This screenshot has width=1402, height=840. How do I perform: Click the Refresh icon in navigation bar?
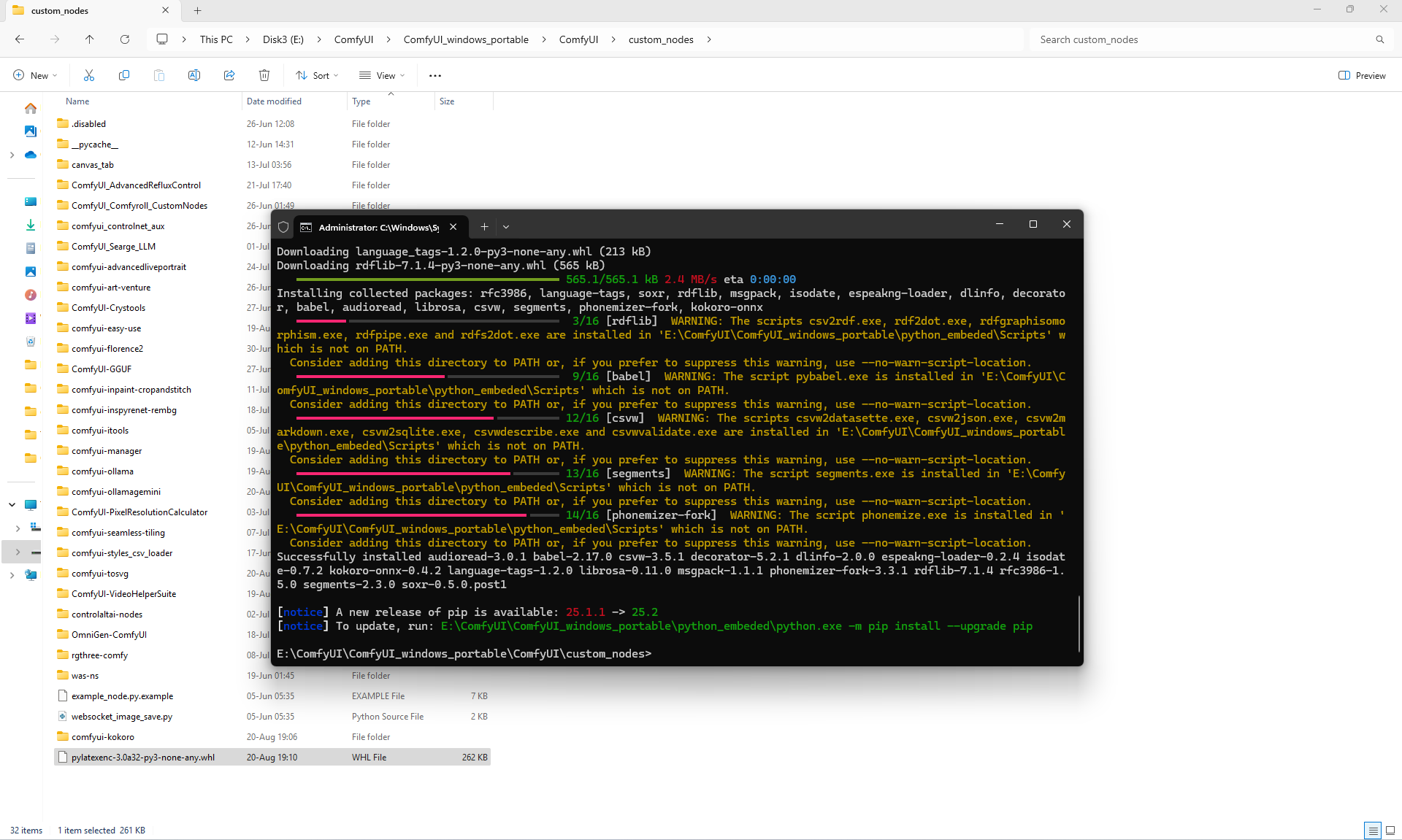coord(125,39)
